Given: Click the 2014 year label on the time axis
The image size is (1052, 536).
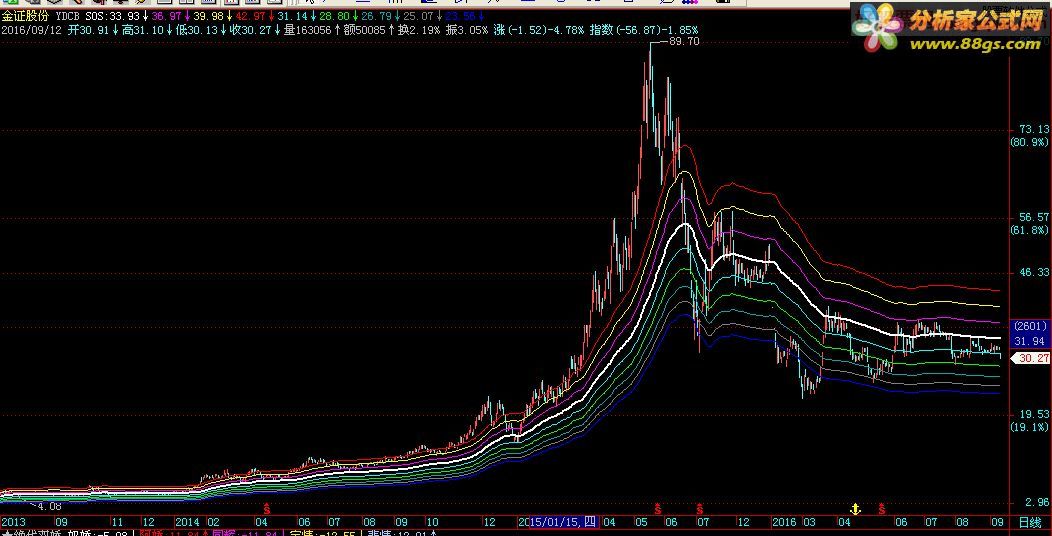Looking at the screenshot, I should 187,522.
